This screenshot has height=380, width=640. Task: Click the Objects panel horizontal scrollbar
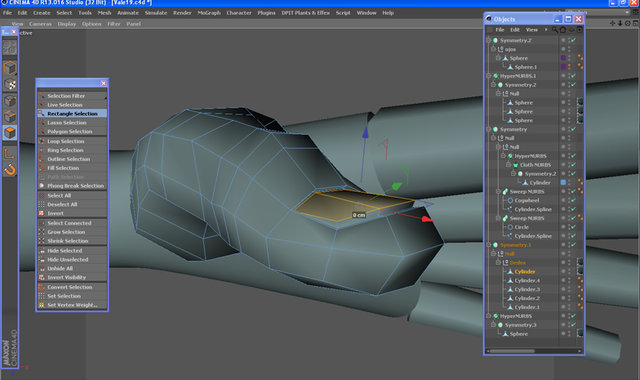coord(513,351)
